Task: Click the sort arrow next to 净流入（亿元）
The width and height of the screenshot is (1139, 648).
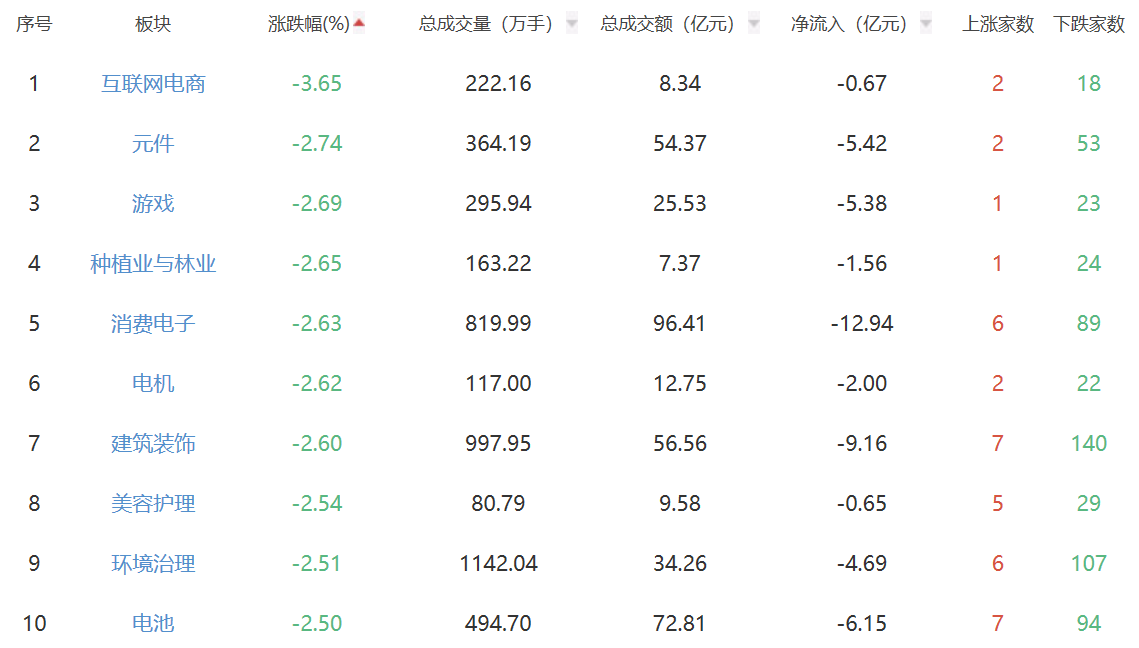Action: coord(925,23)
